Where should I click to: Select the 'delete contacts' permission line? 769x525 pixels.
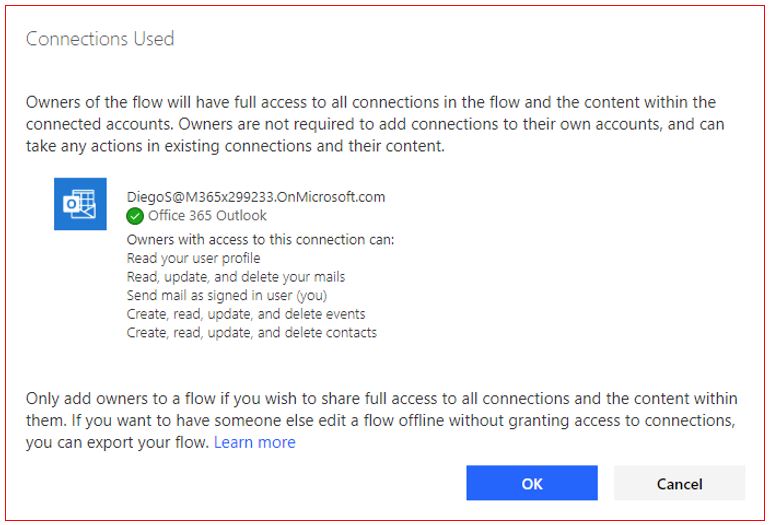pos(252,333)
